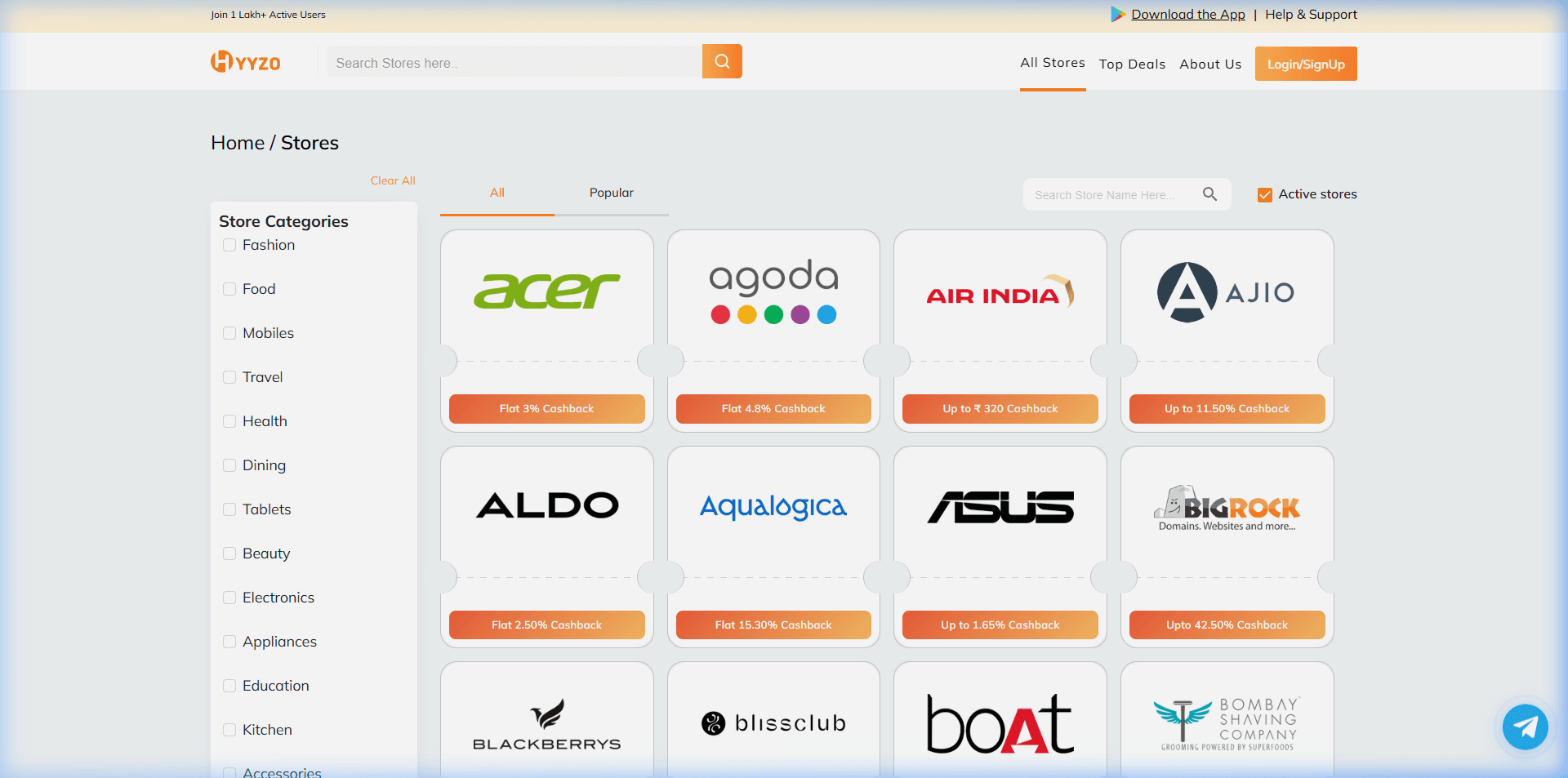Enable the Beauty category filter
This screenshot has height=778, width=1568.
click(x=229, y=553)
